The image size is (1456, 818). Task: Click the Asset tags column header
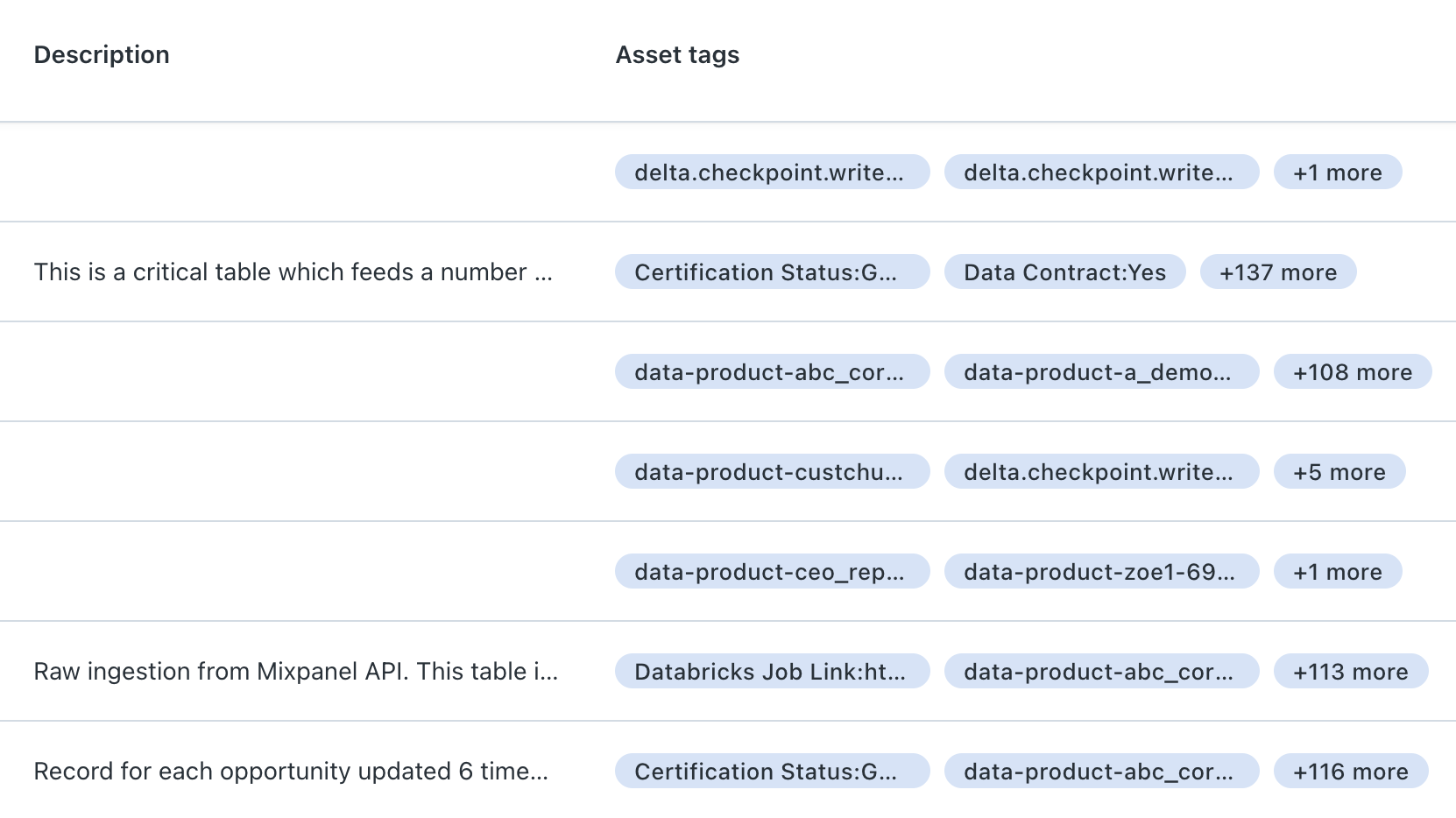tap(677, 55)
